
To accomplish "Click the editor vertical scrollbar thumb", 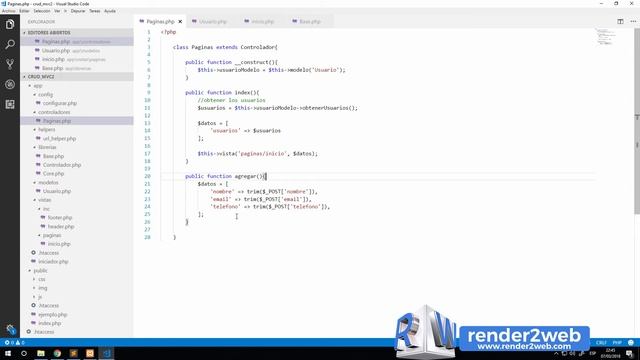I will tap(637, 121).
